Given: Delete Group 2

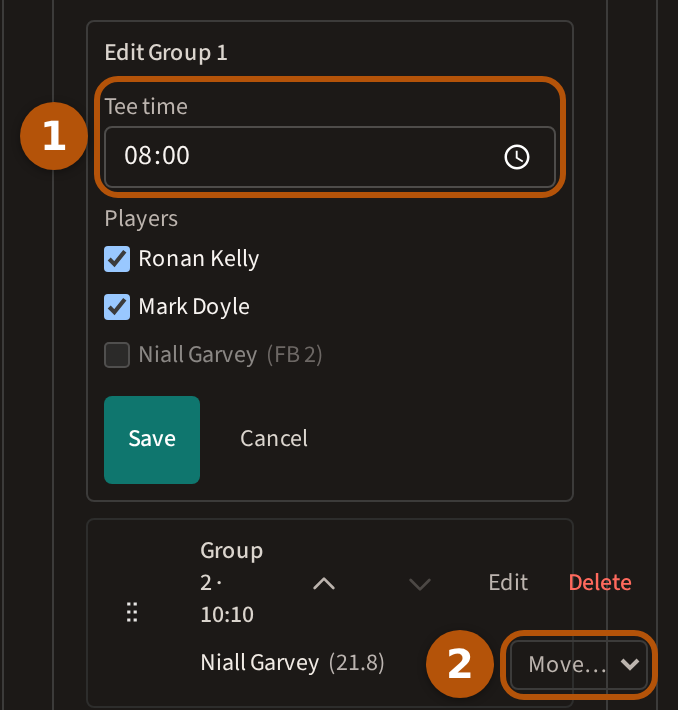Looking at the screenshot, I should point(600,582).
